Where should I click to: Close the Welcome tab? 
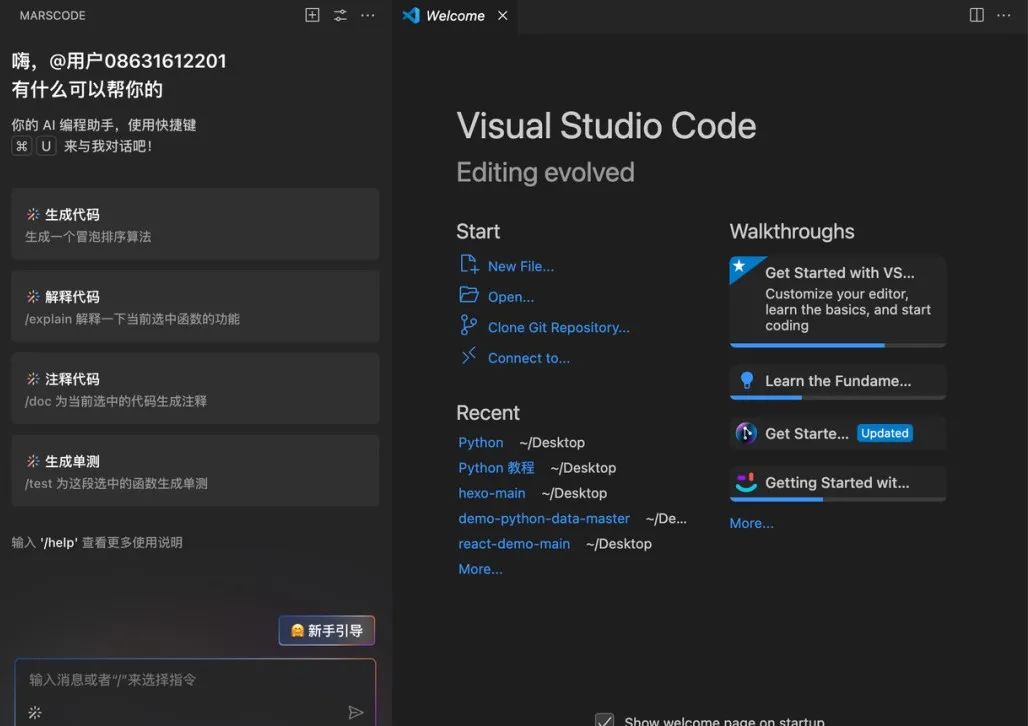click(x=503, y=16)
